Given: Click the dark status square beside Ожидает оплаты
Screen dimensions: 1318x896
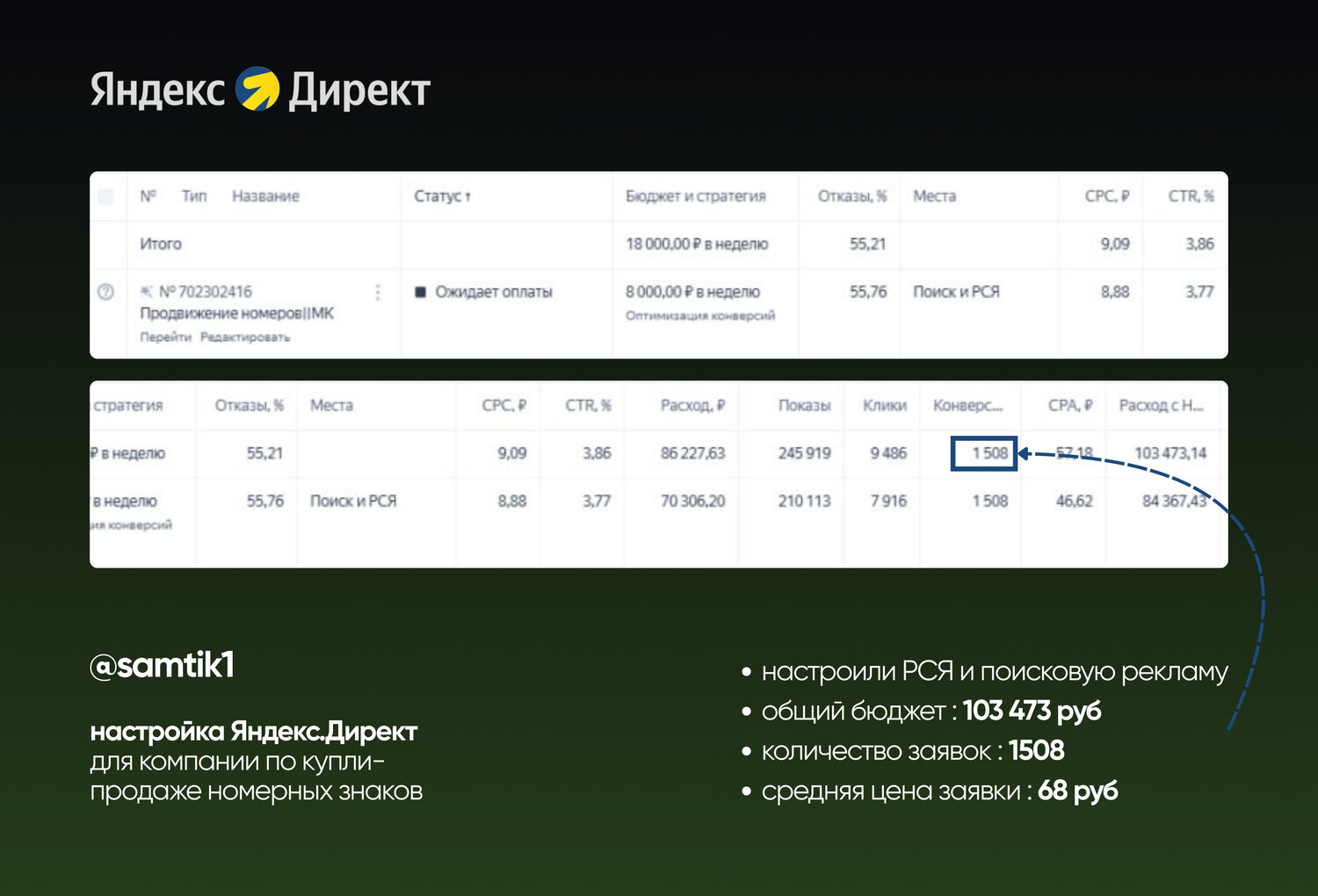Looking at the screenshot, I should tap(420, 292).
